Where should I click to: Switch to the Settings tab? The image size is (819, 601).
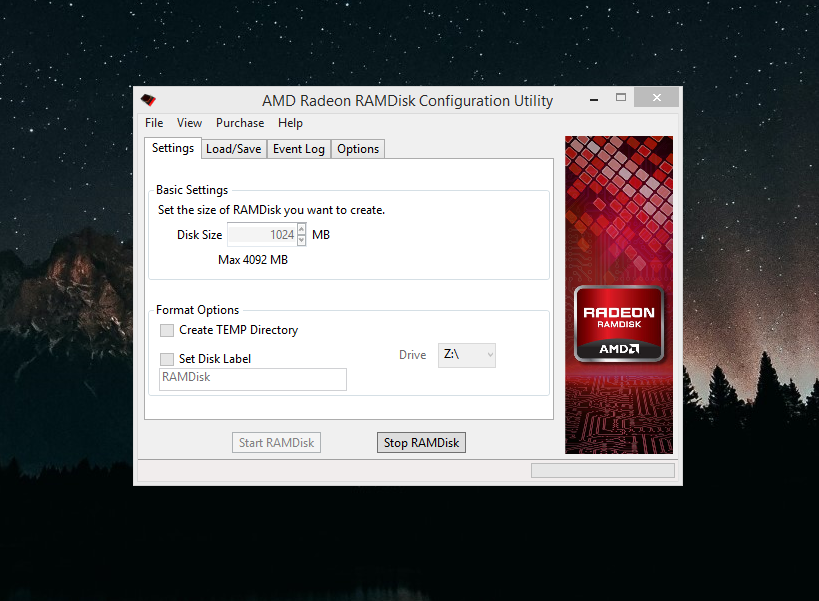[173, 148]
